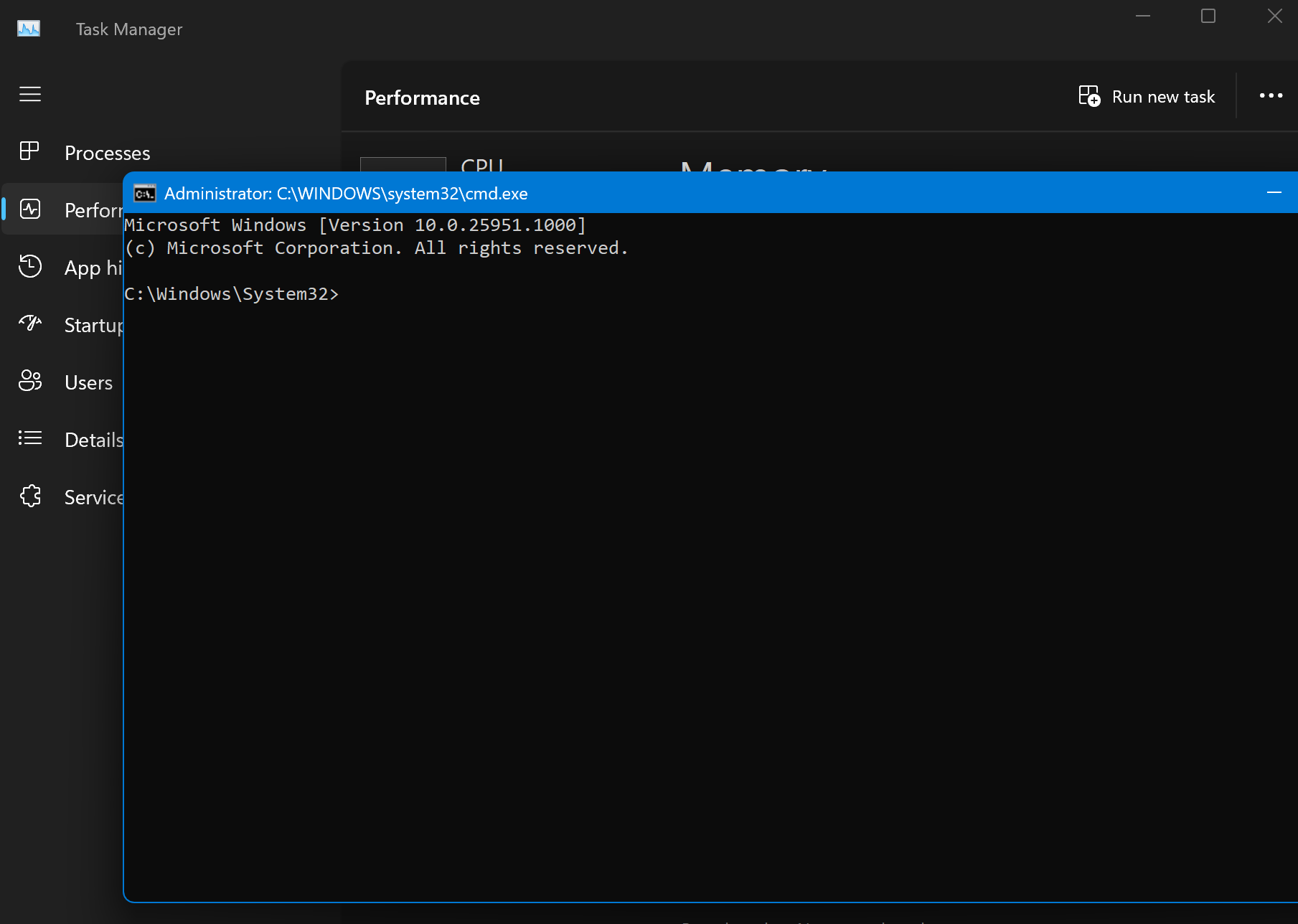Maximize the Task Manager window
This screenshot has width=1298, height=924.
click(1208, 16)
